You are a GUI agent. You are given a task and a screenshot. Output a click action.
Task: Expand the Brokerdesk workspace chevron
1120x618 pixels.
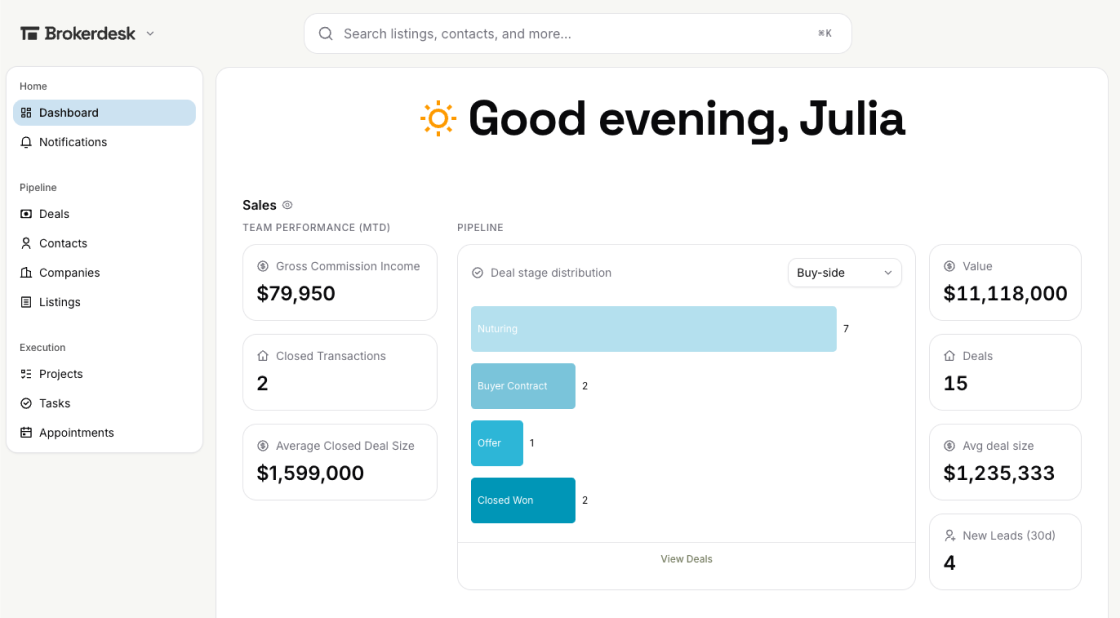click(150, 33)
